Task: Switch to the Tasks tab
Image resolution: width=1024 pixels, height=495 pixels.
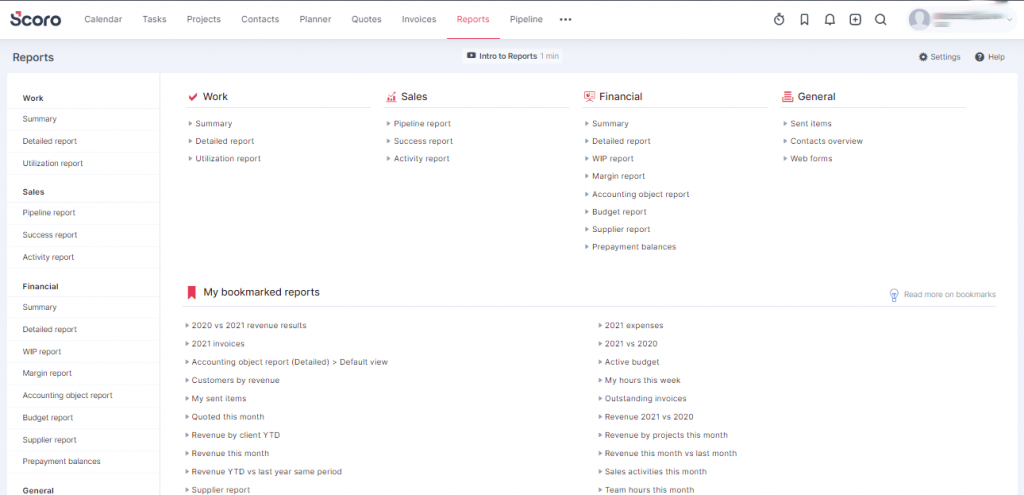Action: (x=154, y=20)
